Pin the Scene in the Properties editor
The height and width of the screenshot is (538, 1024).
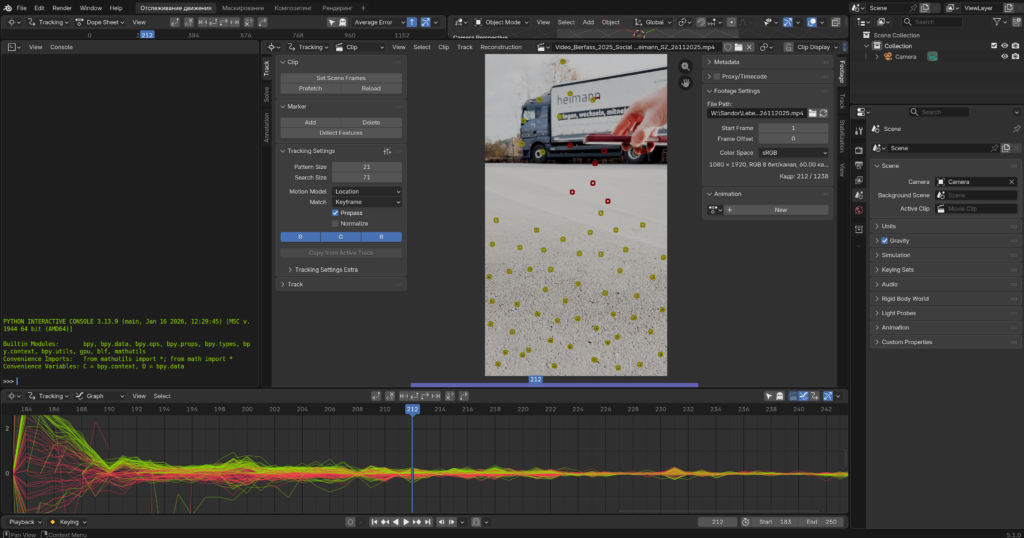point(1016,129)
